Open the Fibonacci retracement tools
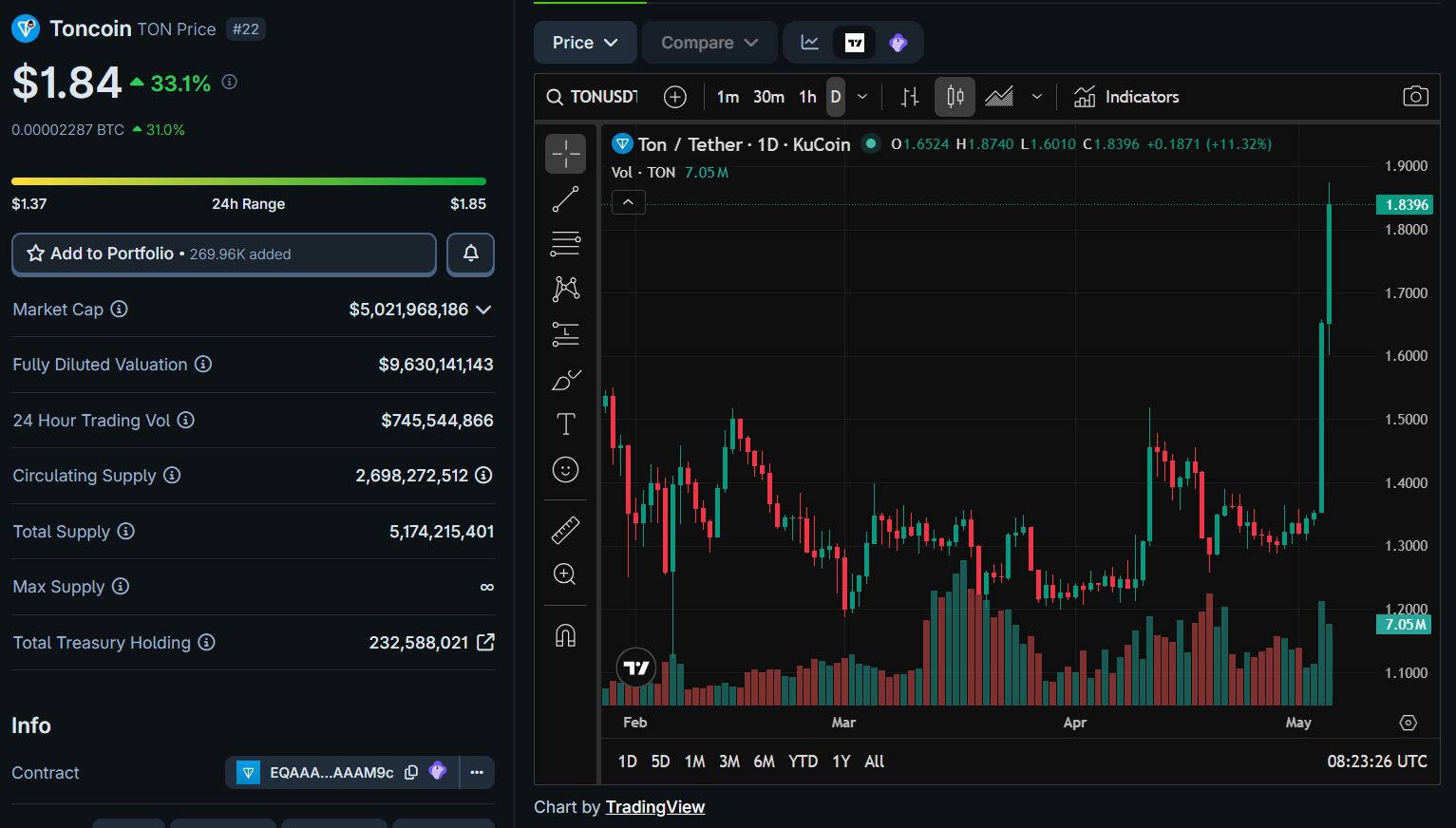The image size is (1456, 828). (x=565, y=244)
